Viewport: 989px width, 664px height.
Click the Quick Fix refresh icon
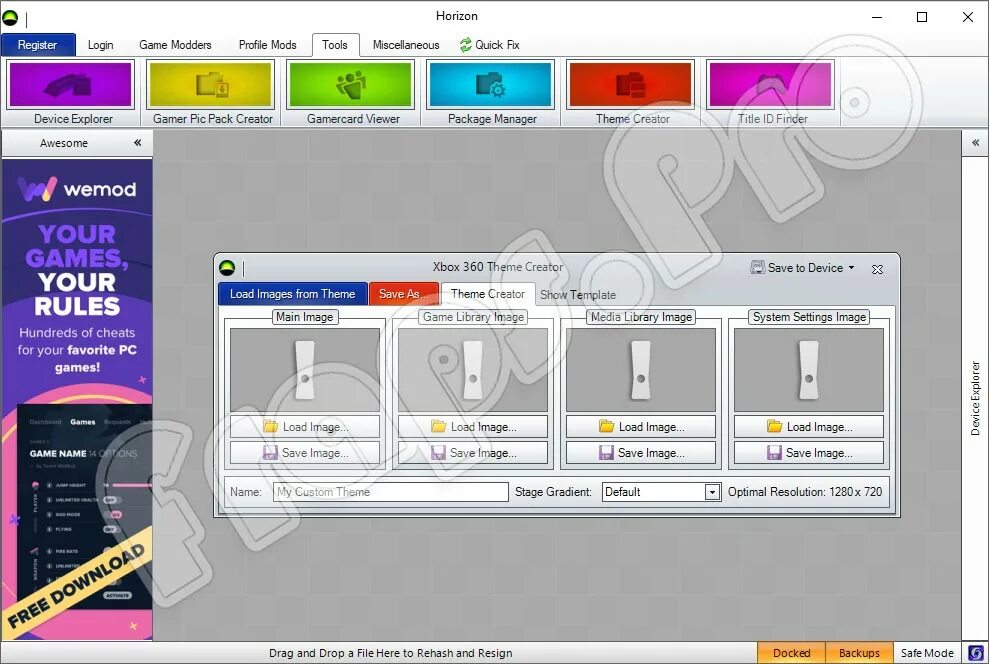[465, 45]
